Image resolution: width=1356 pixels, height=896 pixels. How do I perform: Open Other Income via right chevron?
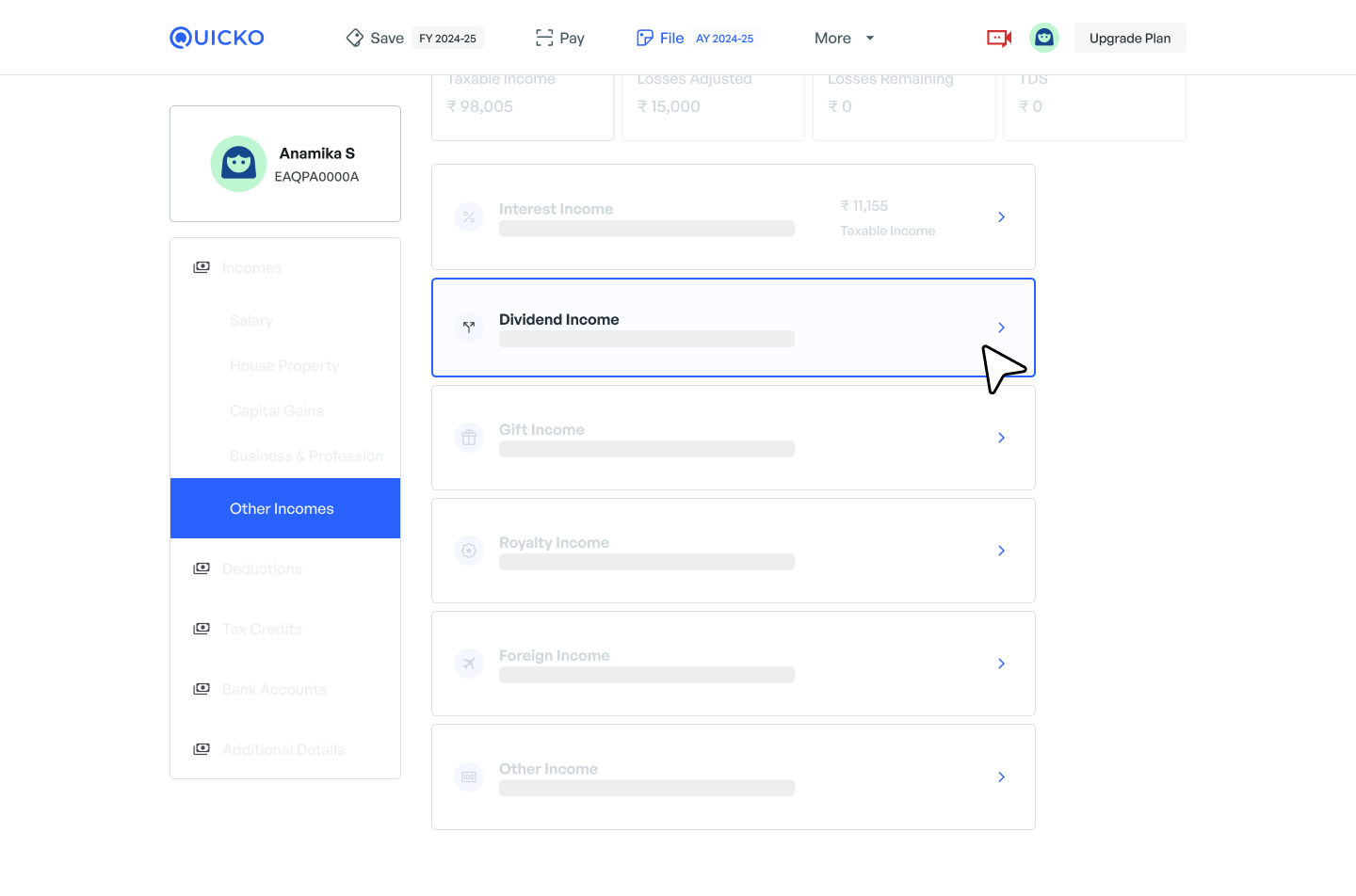click(1001, 776)
